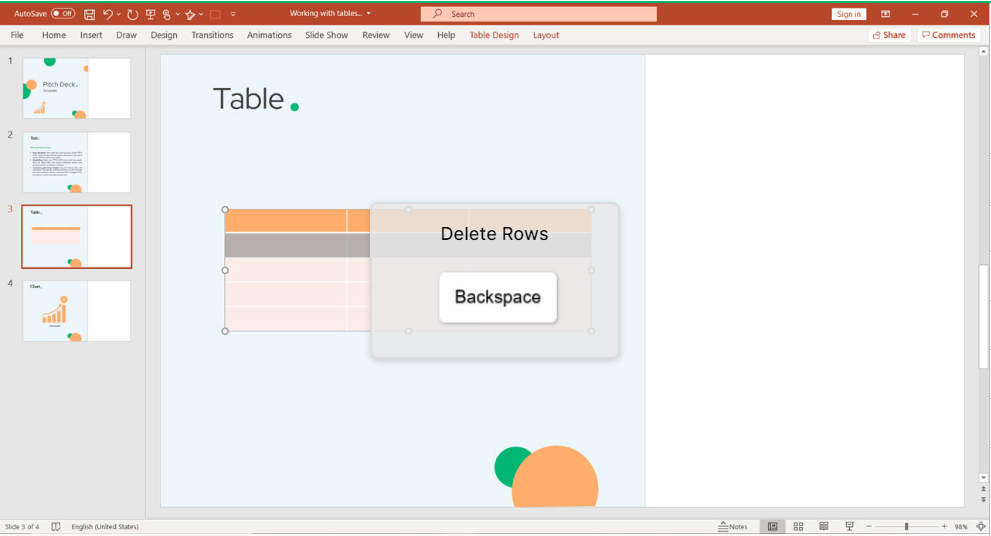The height and width of the screenshot is (536, 991).
Task: Select the touch/mouse mode icon
Action: coord(167,14)
